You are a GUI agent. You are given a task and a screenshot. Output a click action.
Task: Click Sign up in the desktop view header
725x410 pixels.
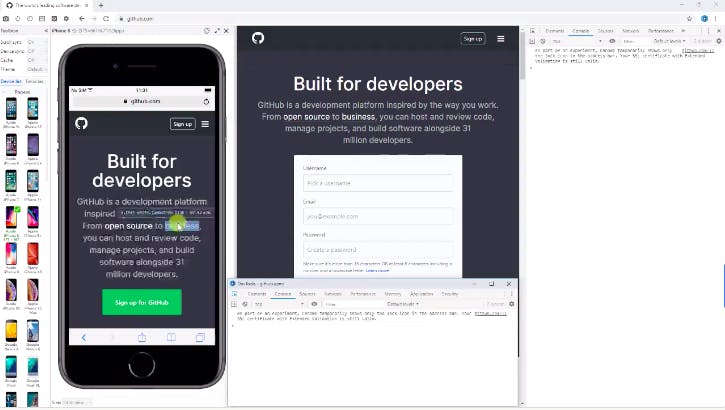(x=473, y=39)
